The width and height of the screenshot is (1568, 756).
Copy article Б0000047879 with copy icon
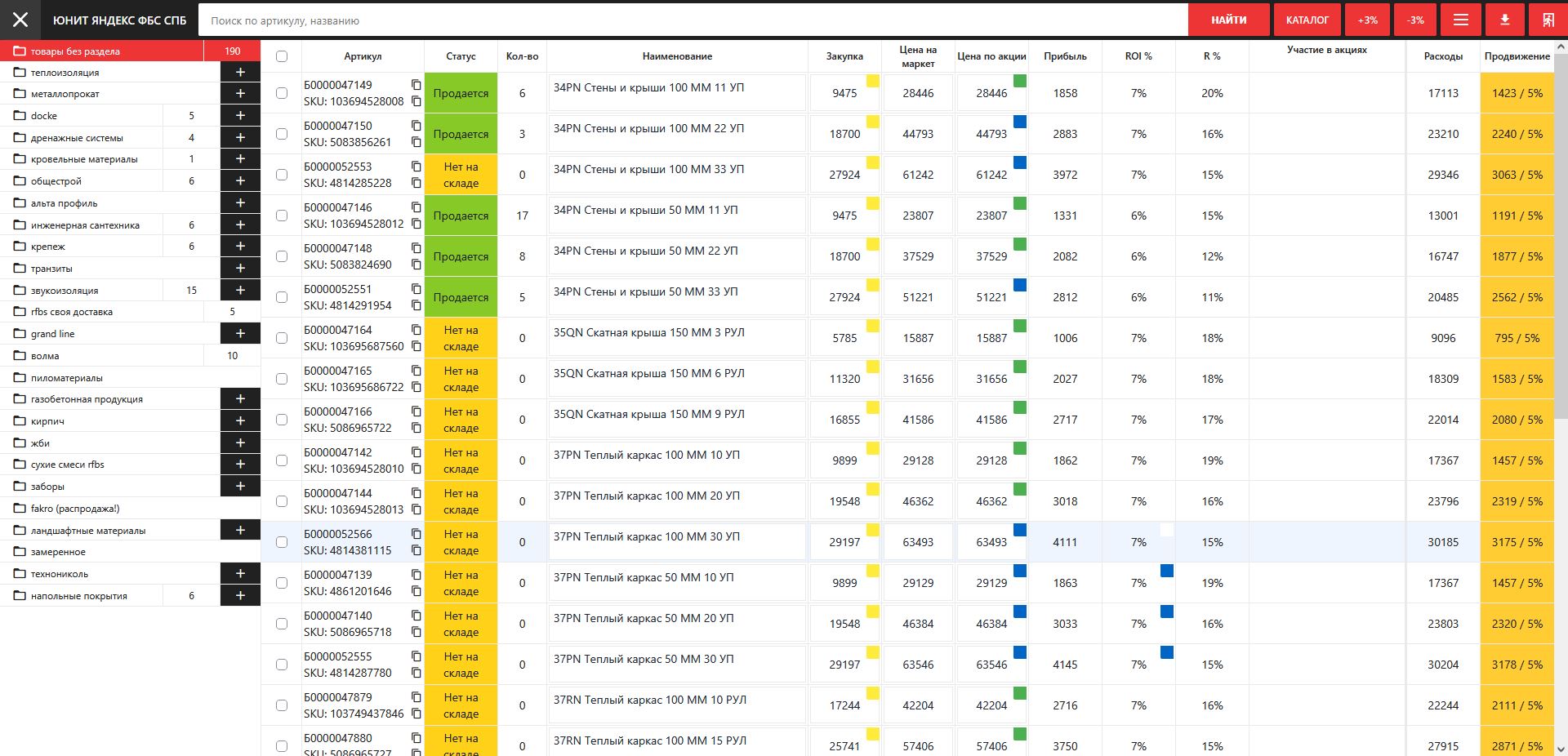(x=416, y=697)
